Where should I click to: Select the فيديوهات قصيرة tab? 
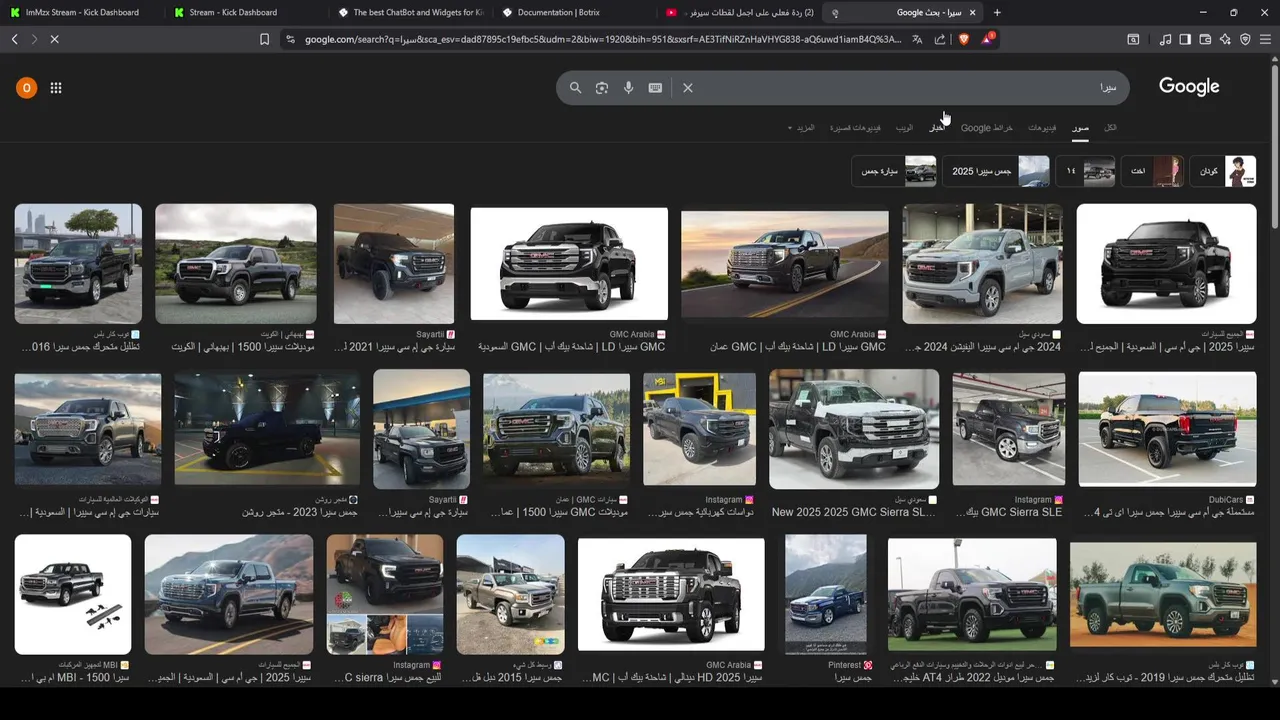coord(856,128)
